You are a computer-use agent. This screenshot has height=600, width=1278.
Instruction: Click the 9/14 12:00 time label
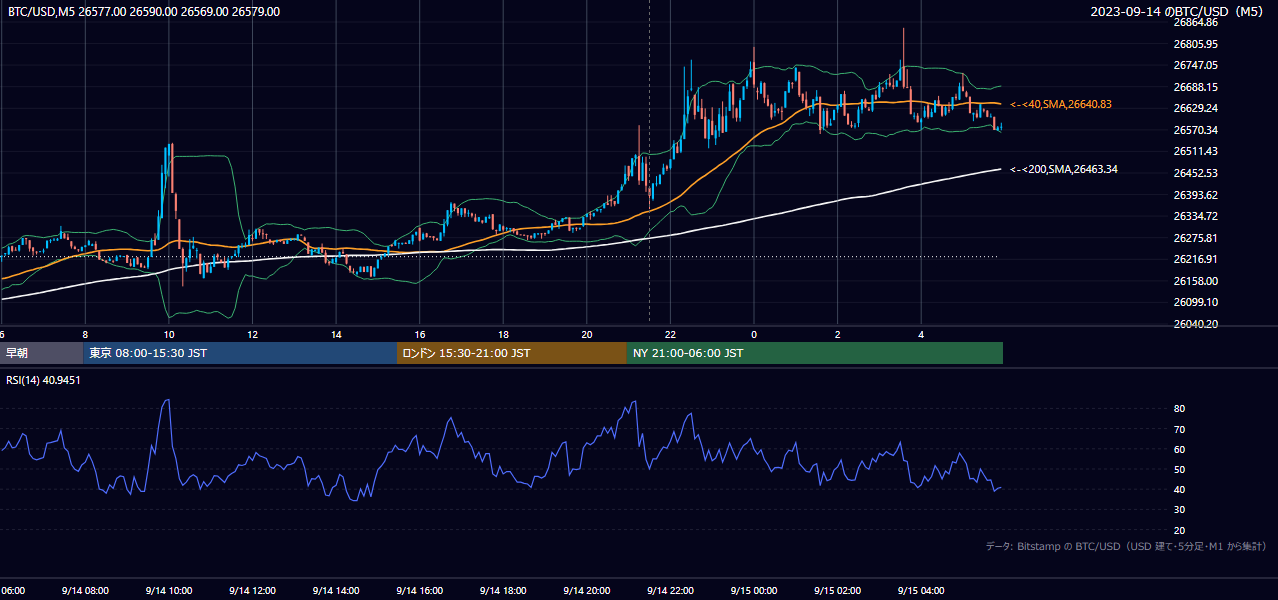point(252,590)
